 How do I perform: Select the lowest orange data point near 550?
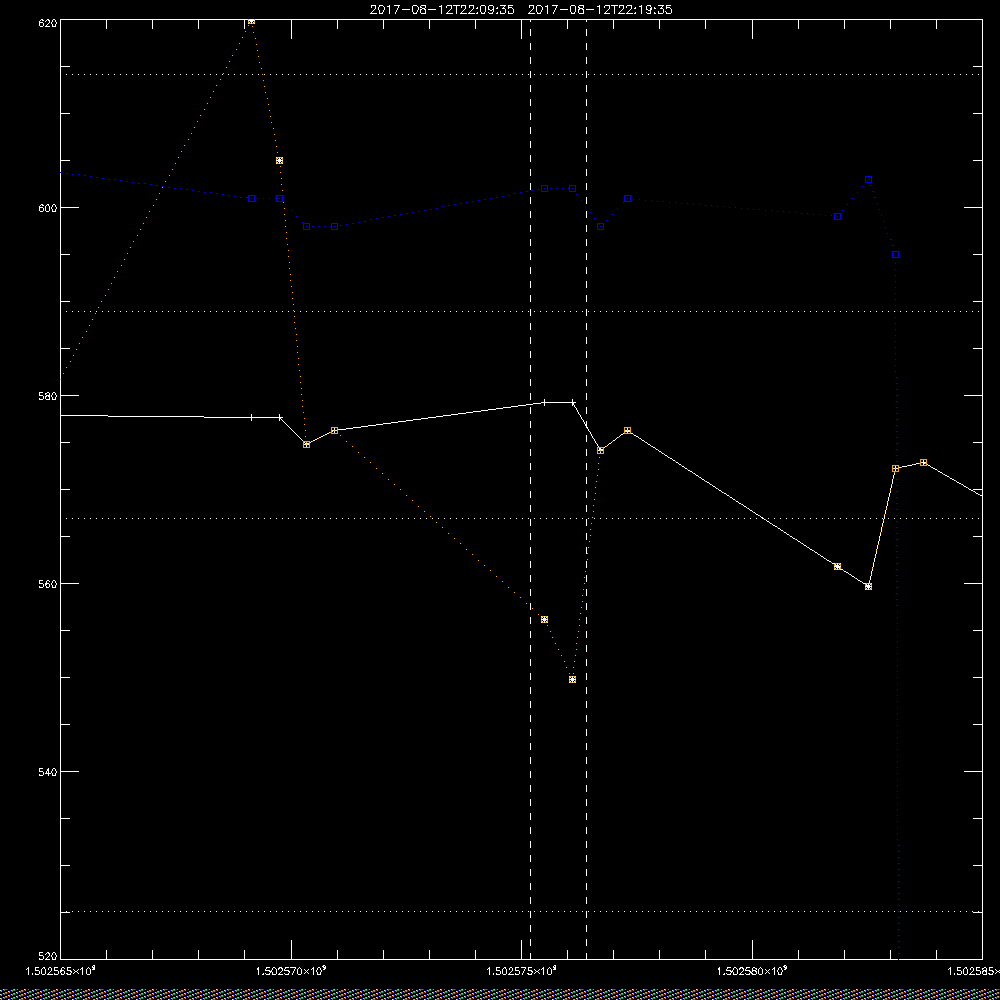click(x=572, y=679)
